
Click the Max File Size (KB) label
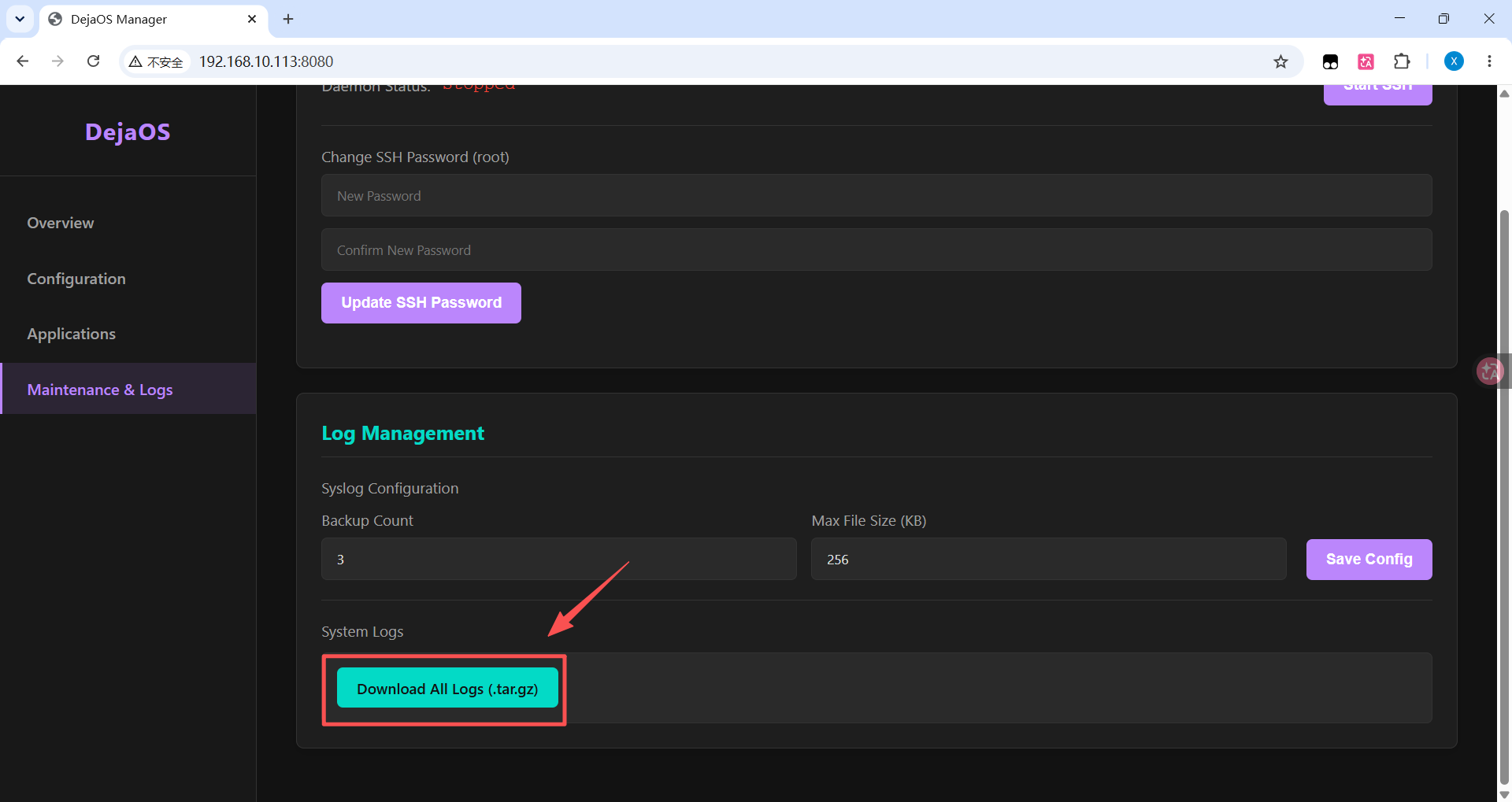pos(869,520)
